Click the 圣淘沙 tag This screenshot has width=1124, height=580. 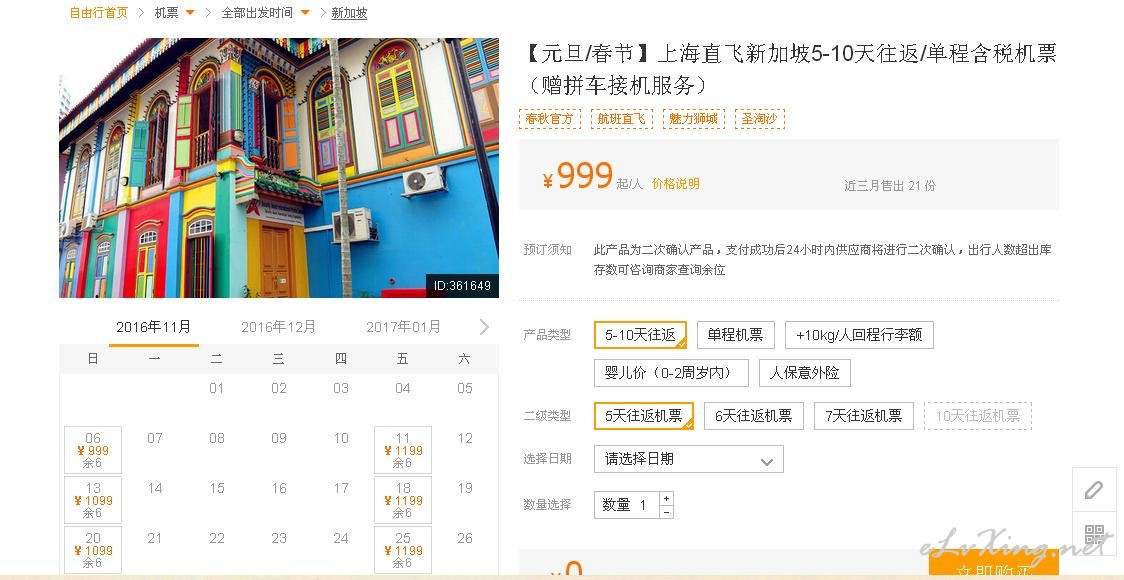[759, 119]
